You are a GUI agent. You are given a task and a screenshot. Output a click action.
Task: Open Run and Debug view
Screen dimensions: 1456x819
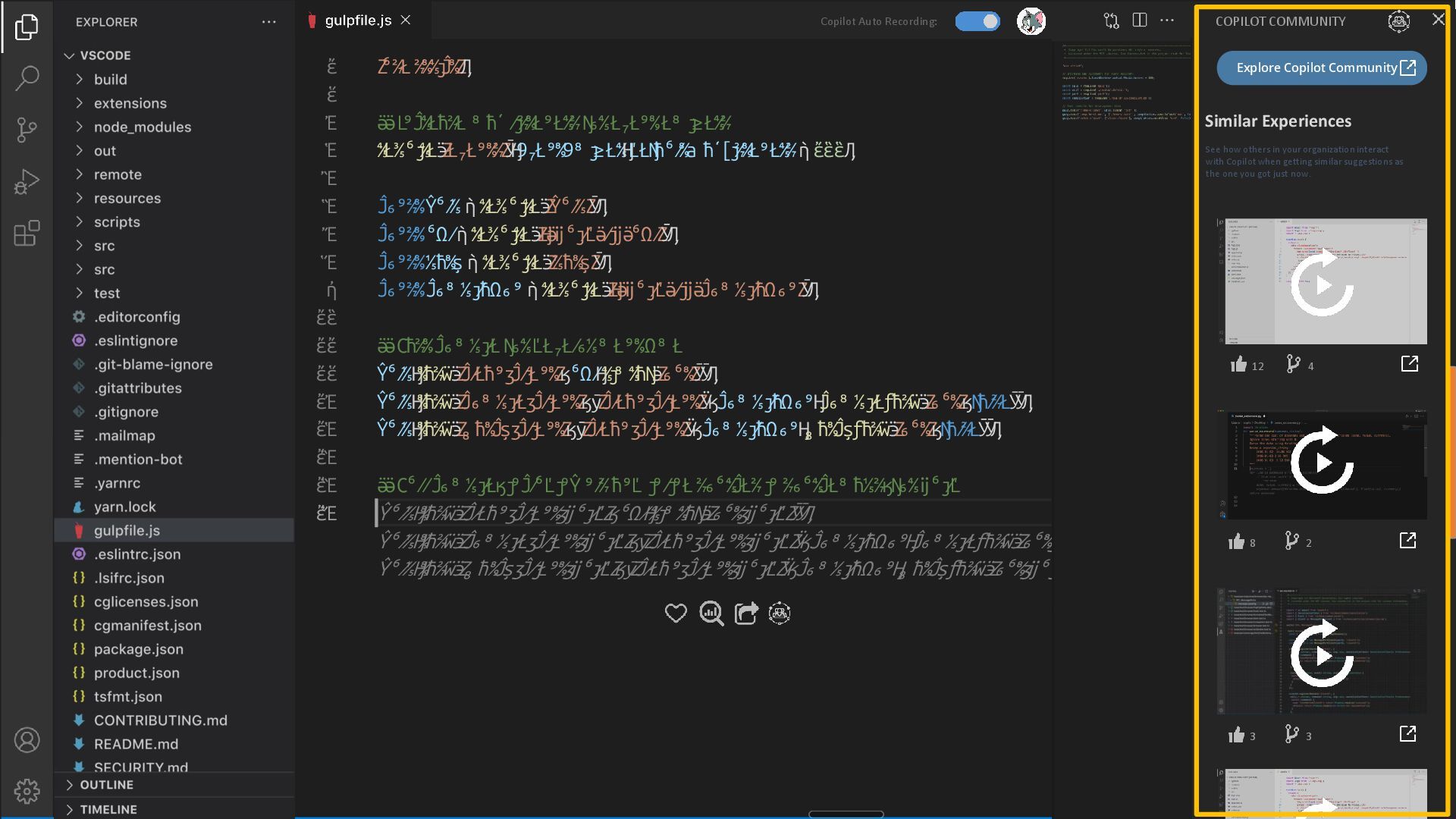[x=27, y=182]
